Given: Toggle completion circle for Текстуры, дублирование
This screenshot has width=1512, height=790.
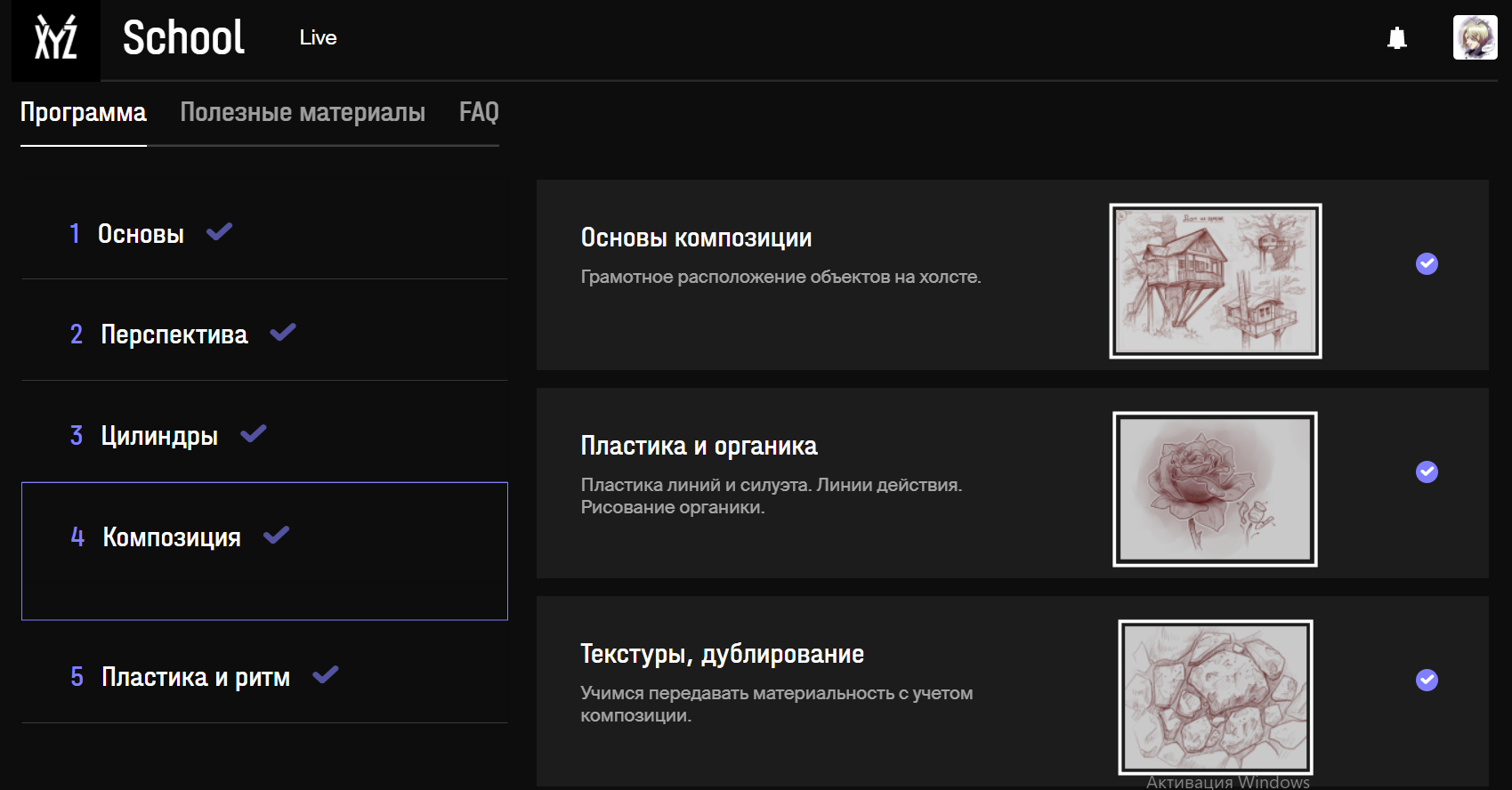Looking at the screenshot, I should (1427, 680).
